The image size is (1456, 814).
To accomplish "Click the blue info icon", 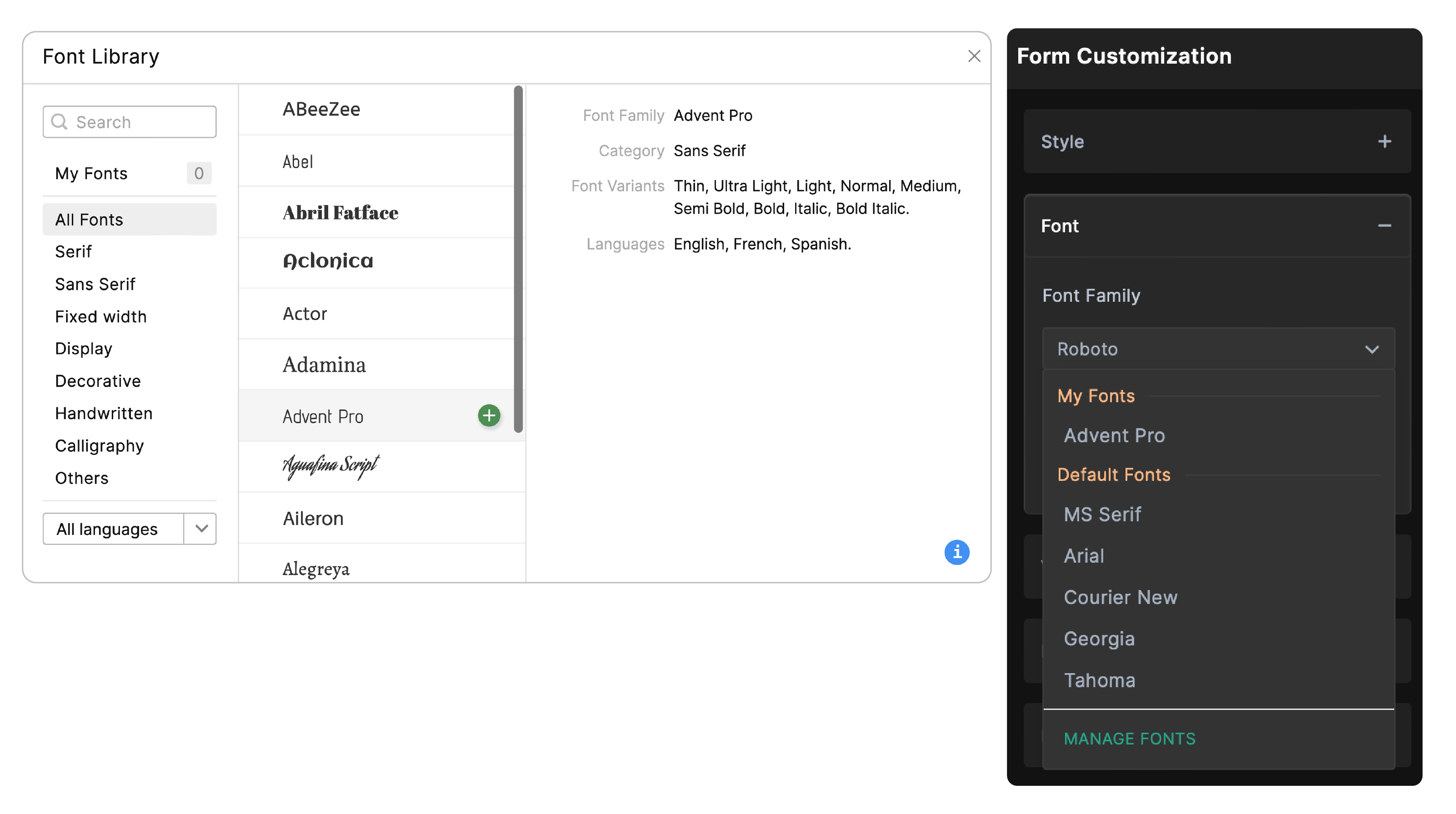I will [x=956, y=552].
